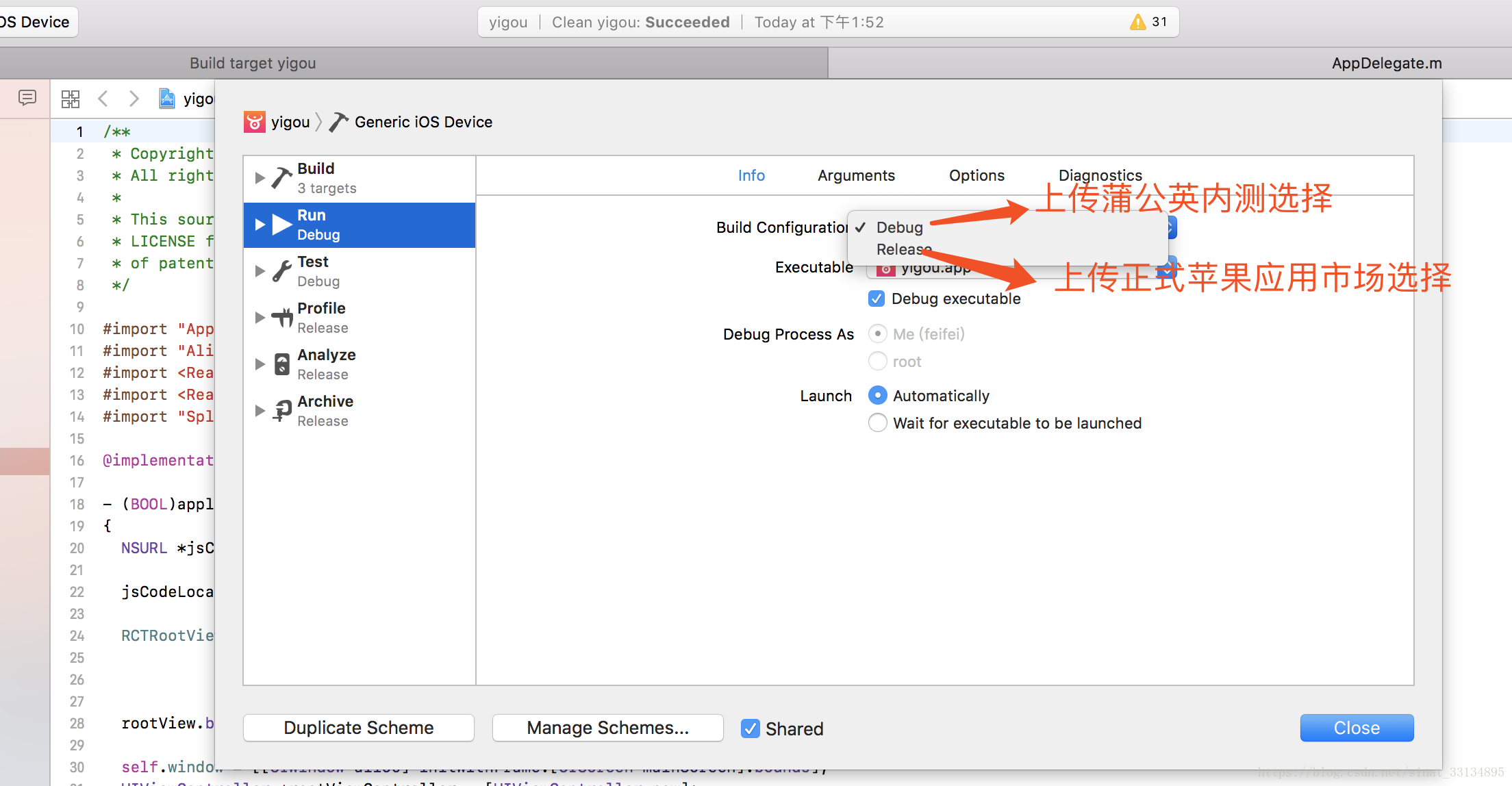Click the Duplicate Scheme button
This screenshot has width=1512, height=786.
click(359, 728)
